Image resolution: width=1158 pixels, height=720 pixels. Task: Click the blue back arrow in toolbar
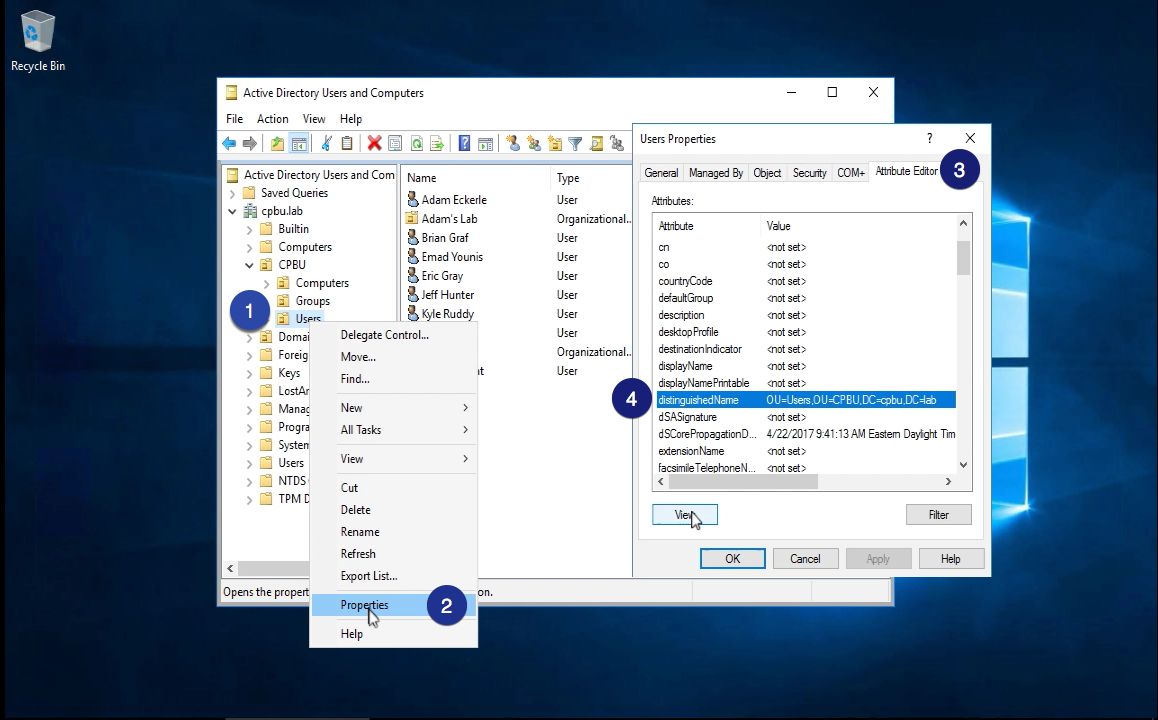229,144
